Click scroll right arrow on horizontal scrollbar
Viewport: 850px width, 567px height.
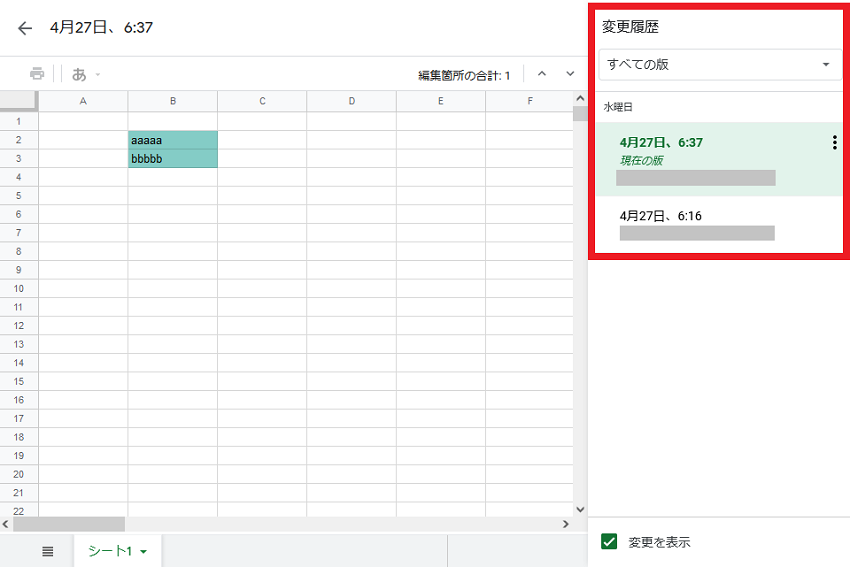click(565, 524)
